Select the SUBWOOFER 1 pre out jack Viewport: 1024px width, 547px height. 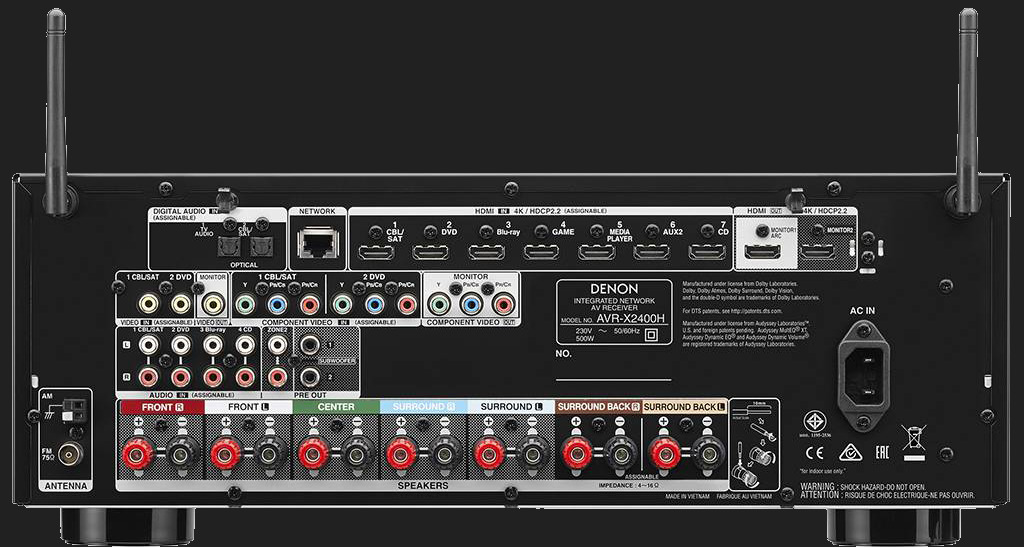point(310,345)
